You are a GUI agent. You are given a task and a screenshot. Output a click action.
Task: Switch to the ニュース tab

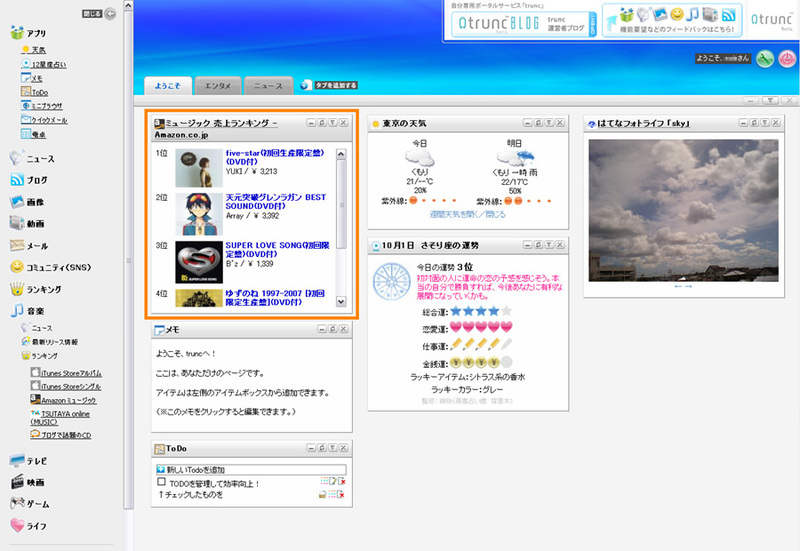click(x=268, y=86)
